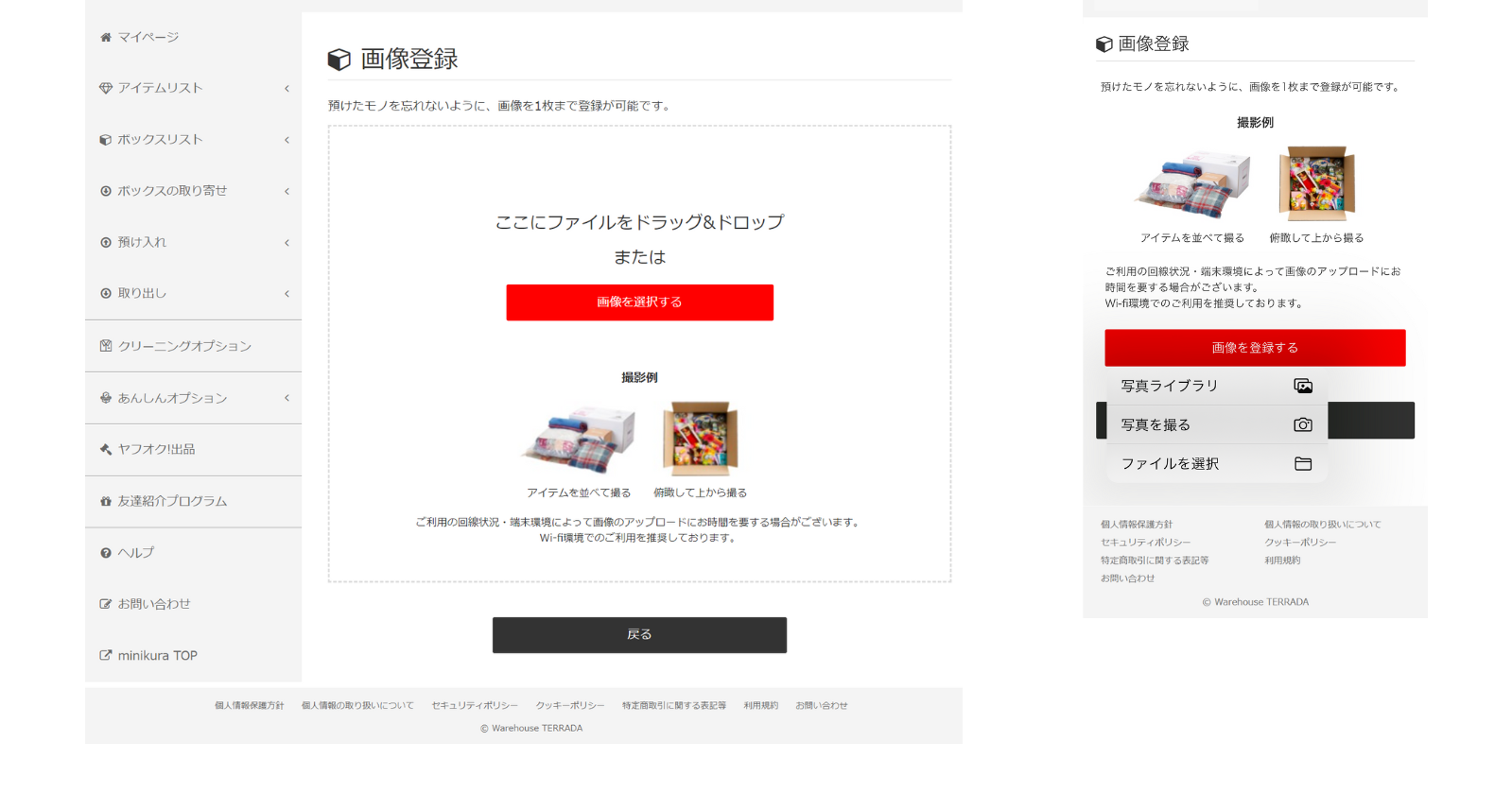Screen dimensions: 1512x794
Task: Click the マイページ home icon
Action: (106, 38)
